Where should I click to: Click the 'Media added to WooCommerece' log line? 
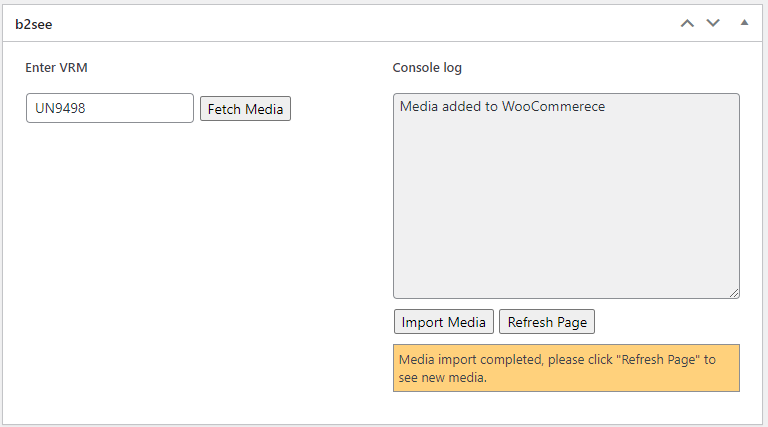[502, 107]
